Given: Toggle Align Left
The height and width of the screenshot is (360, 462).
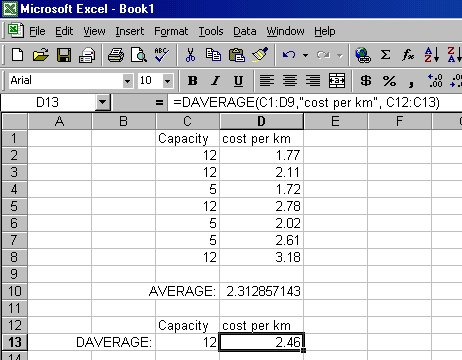Looking at the screenshot, I should click(x=267, y=80).
